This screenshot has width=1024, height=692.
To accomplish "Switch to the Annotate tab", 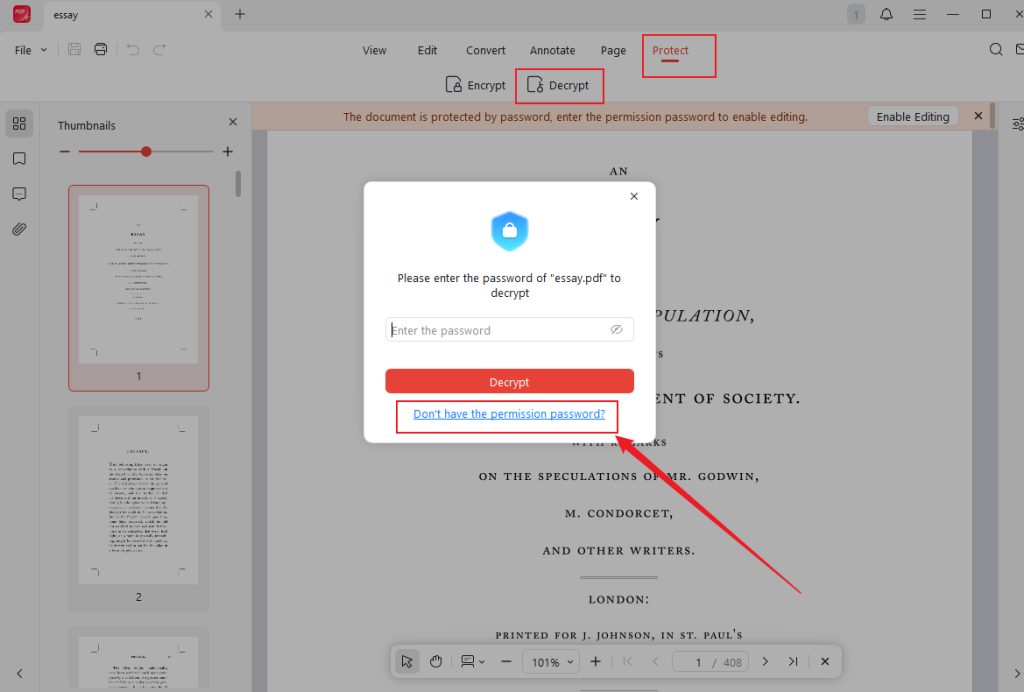I will point(552,50).
